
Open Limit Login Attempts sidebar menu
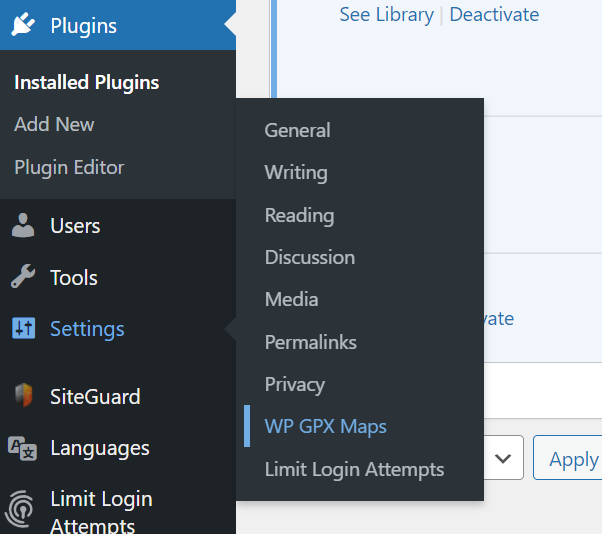point(101,511)
